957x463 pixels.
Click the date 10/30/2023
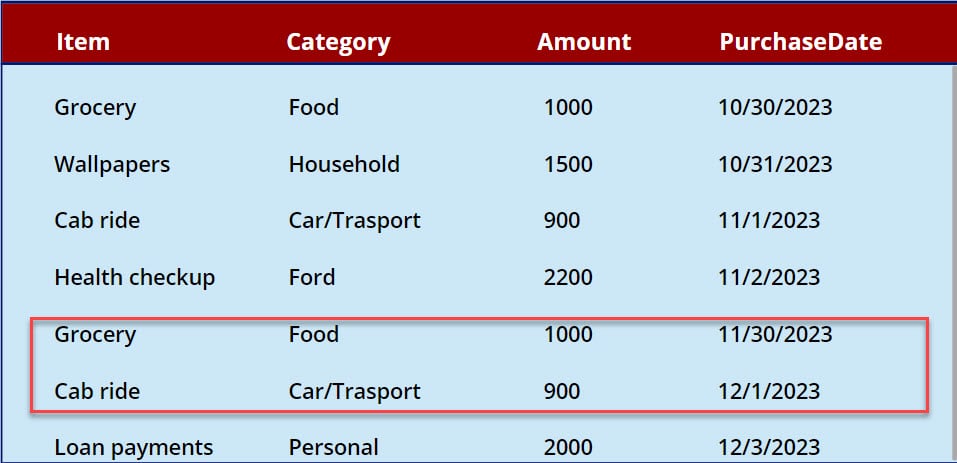pyautogui.click(x=775, y=107)
